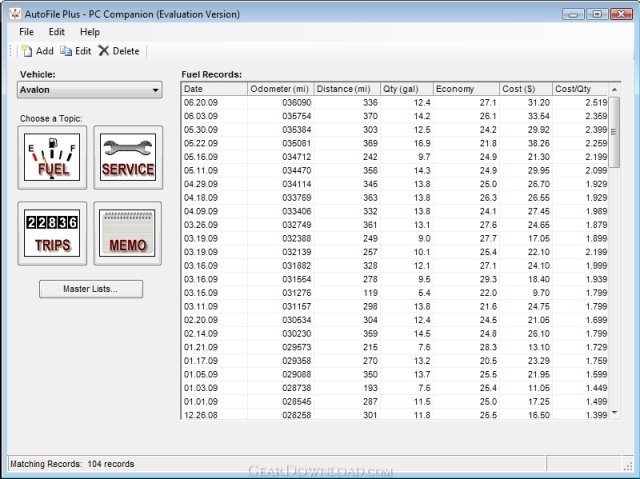The width and height of the screenshot is (640, 479).
Task: Select the 04.18.09 fuel record
Action: tap(395, 197)
